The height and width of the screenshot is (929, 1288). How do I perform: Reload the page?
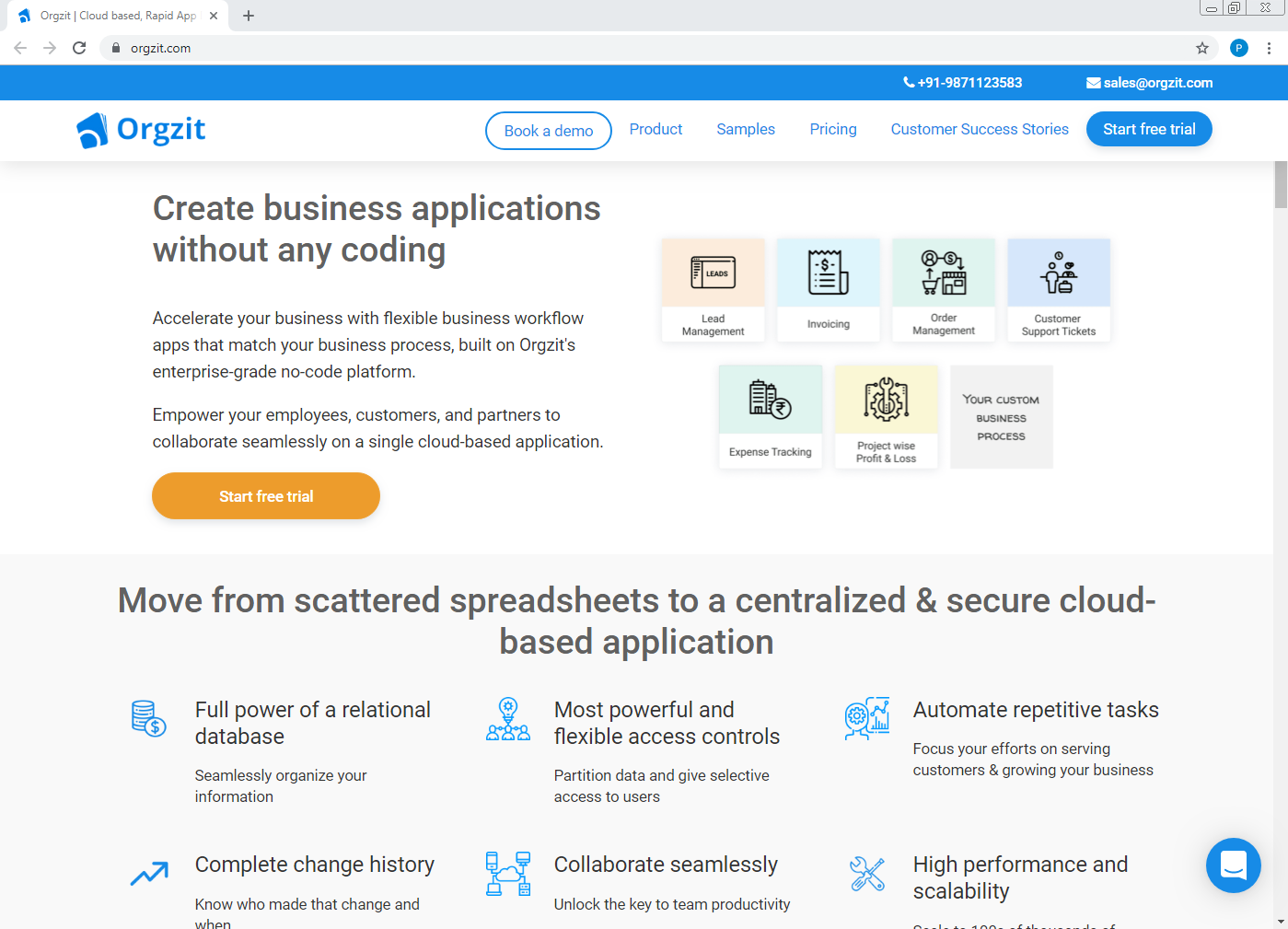click(x=79, y=48)
